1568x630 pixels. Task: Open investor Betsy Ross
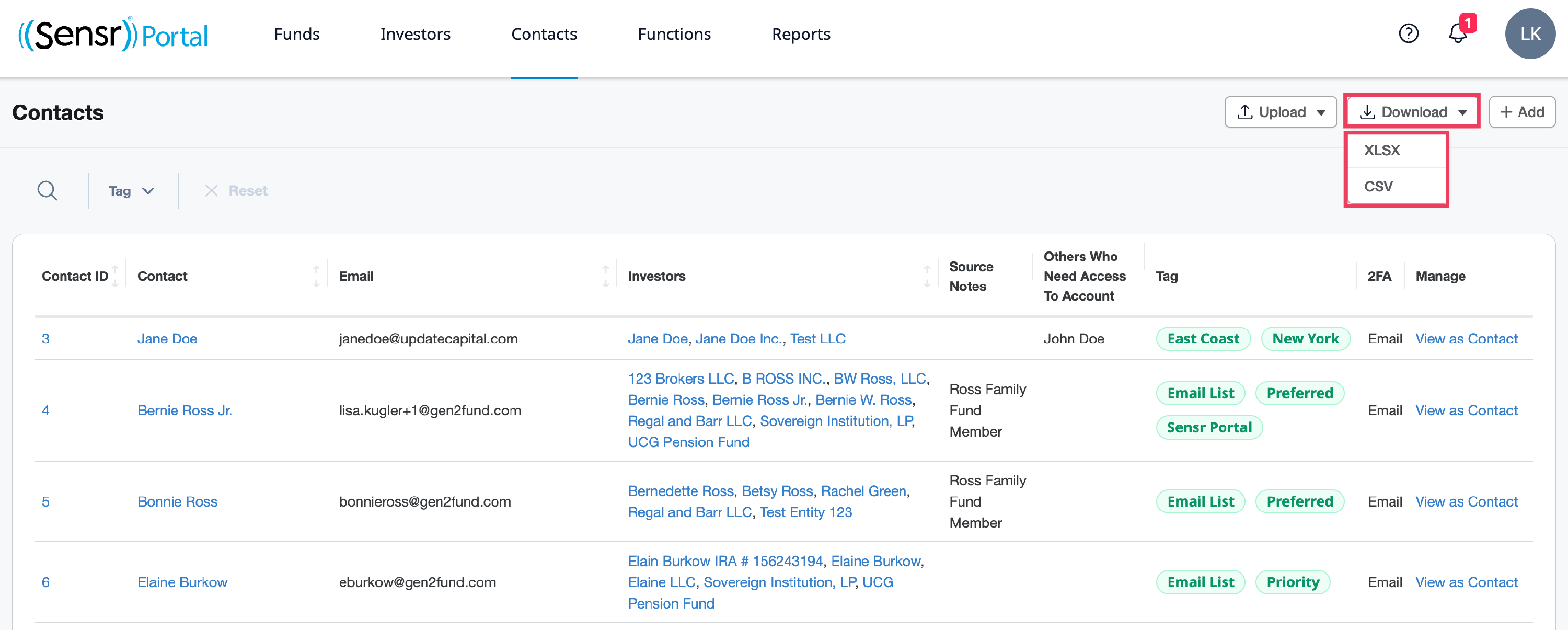point(777,491)
